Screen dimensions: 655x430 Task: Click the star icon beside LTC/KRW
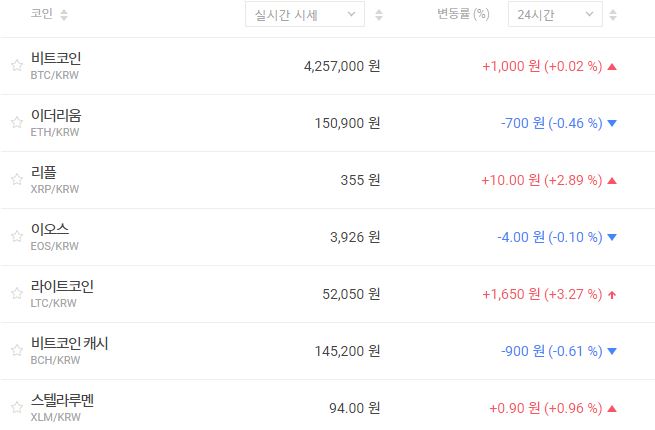16,294
